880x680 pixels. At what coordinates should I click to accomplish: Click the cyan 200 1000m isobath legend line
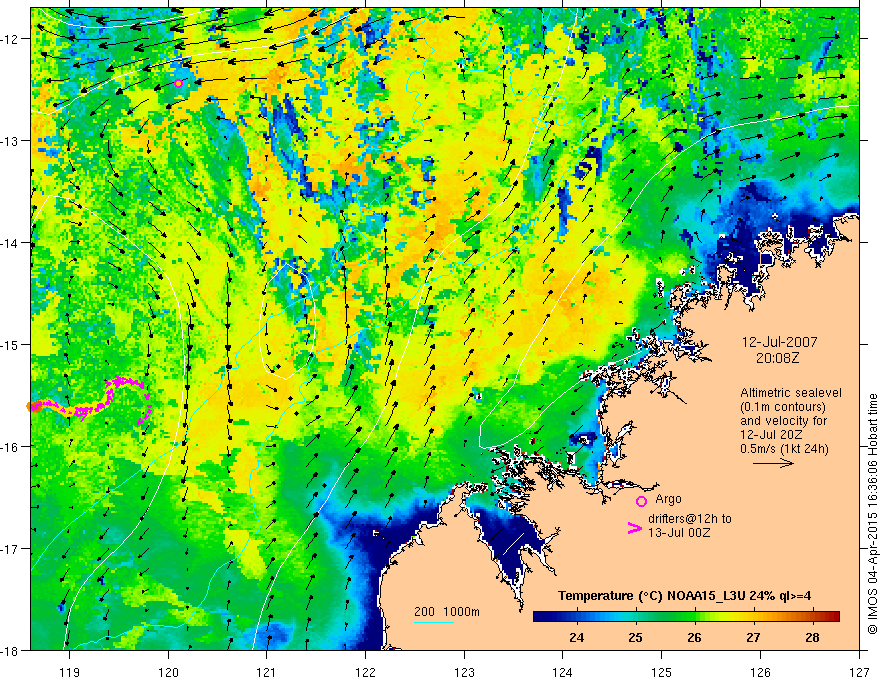(434, 622)
